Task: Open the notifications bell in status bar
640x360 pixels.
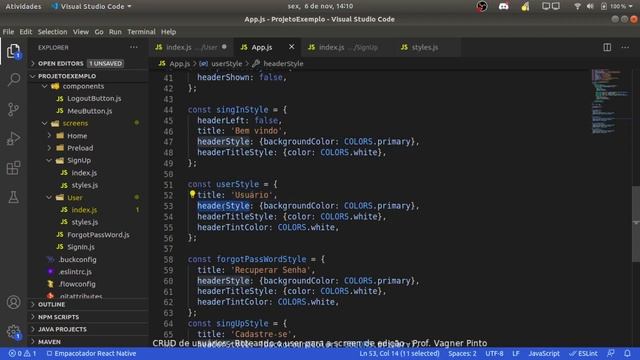Action: (627, 353)
